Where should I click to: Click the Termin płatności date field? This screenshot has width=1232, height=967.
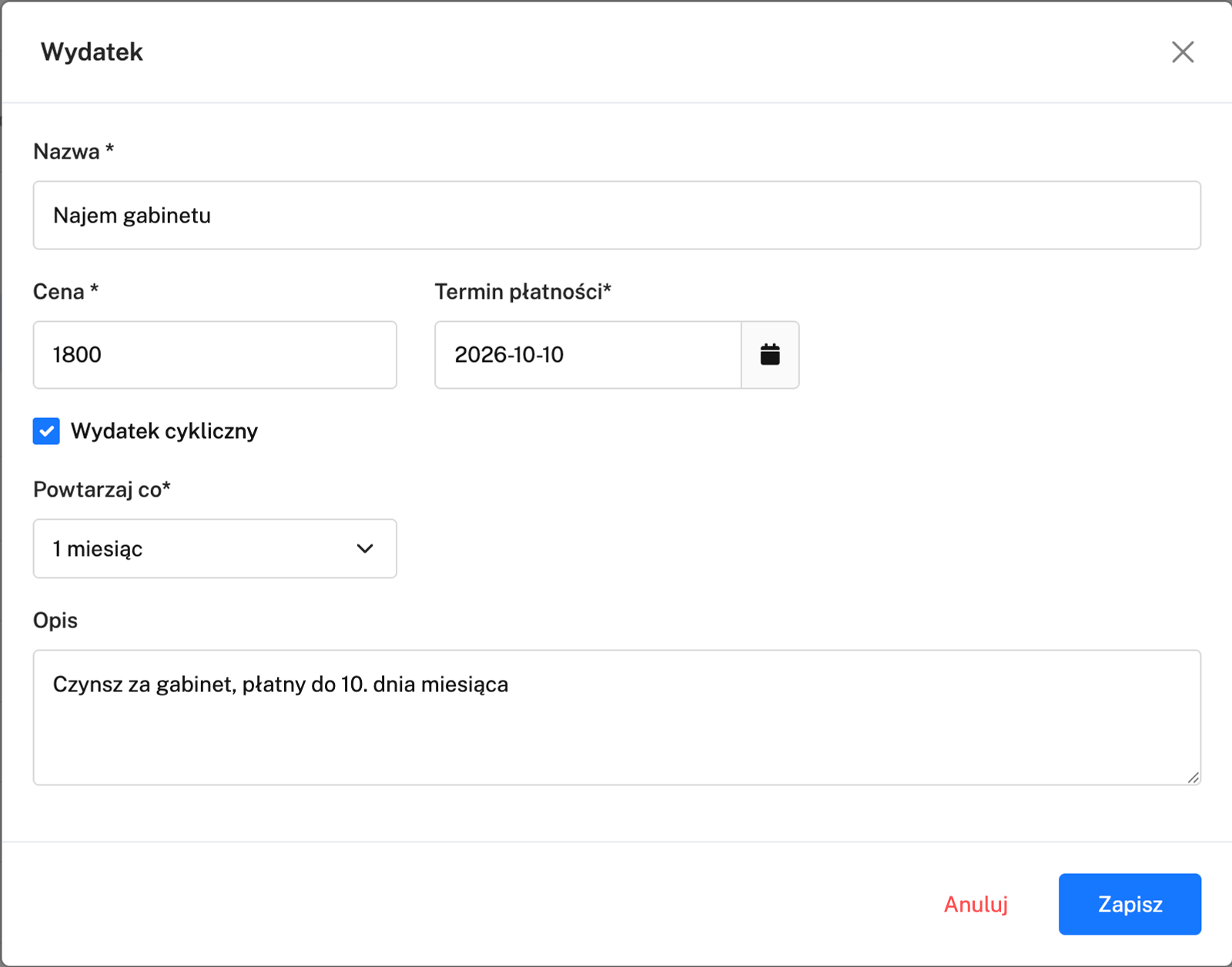588,355
